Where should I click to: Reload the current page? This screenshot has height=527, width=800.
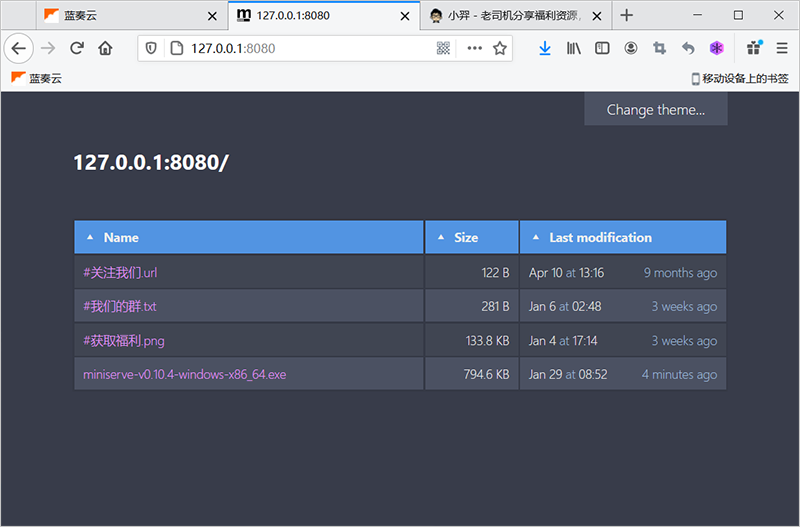coord(77,48)
